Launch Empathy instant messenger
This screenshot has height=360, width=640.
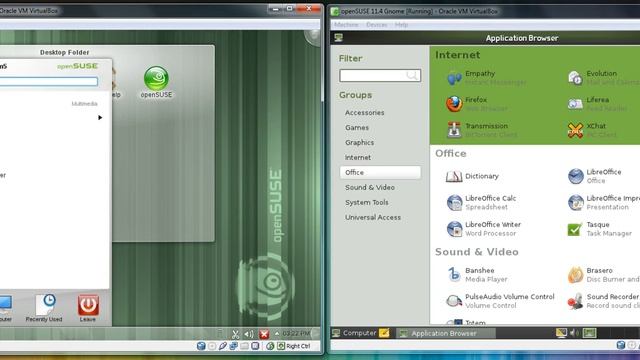point(487,78)
